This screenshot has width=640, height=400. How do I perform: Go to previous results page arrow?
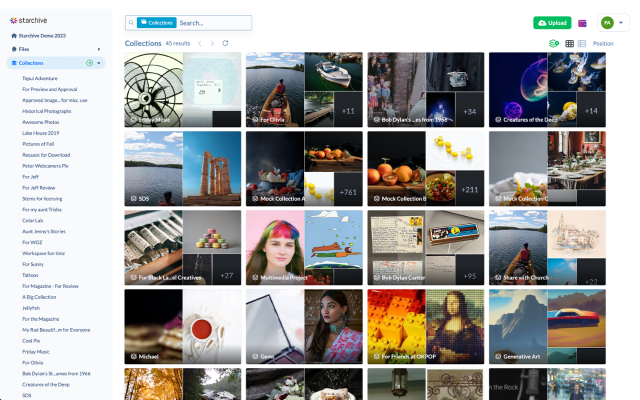(x=200, y=44)
